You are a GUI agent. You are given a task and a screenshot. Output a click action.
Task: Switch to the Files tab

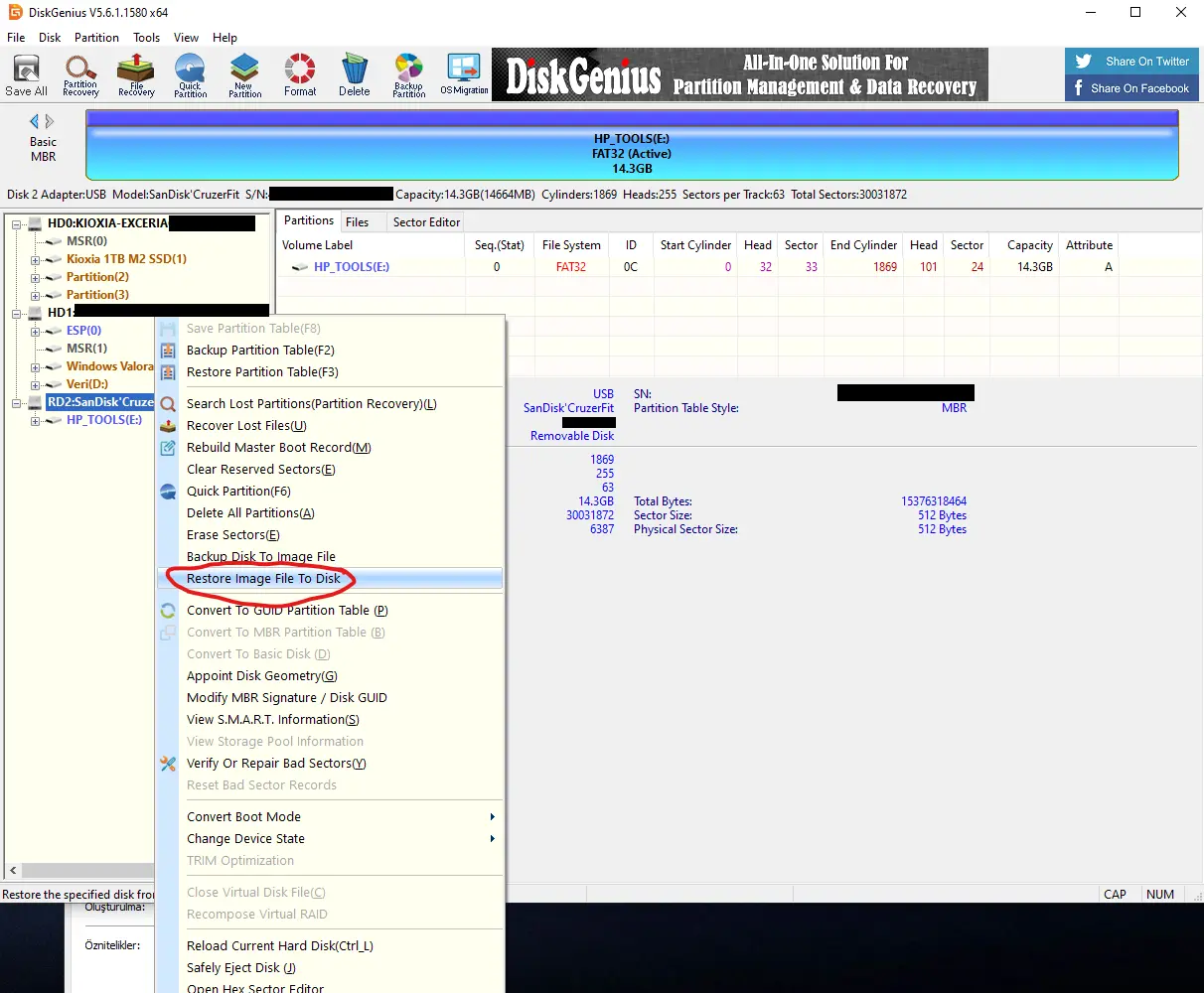[x=358, y=222]
